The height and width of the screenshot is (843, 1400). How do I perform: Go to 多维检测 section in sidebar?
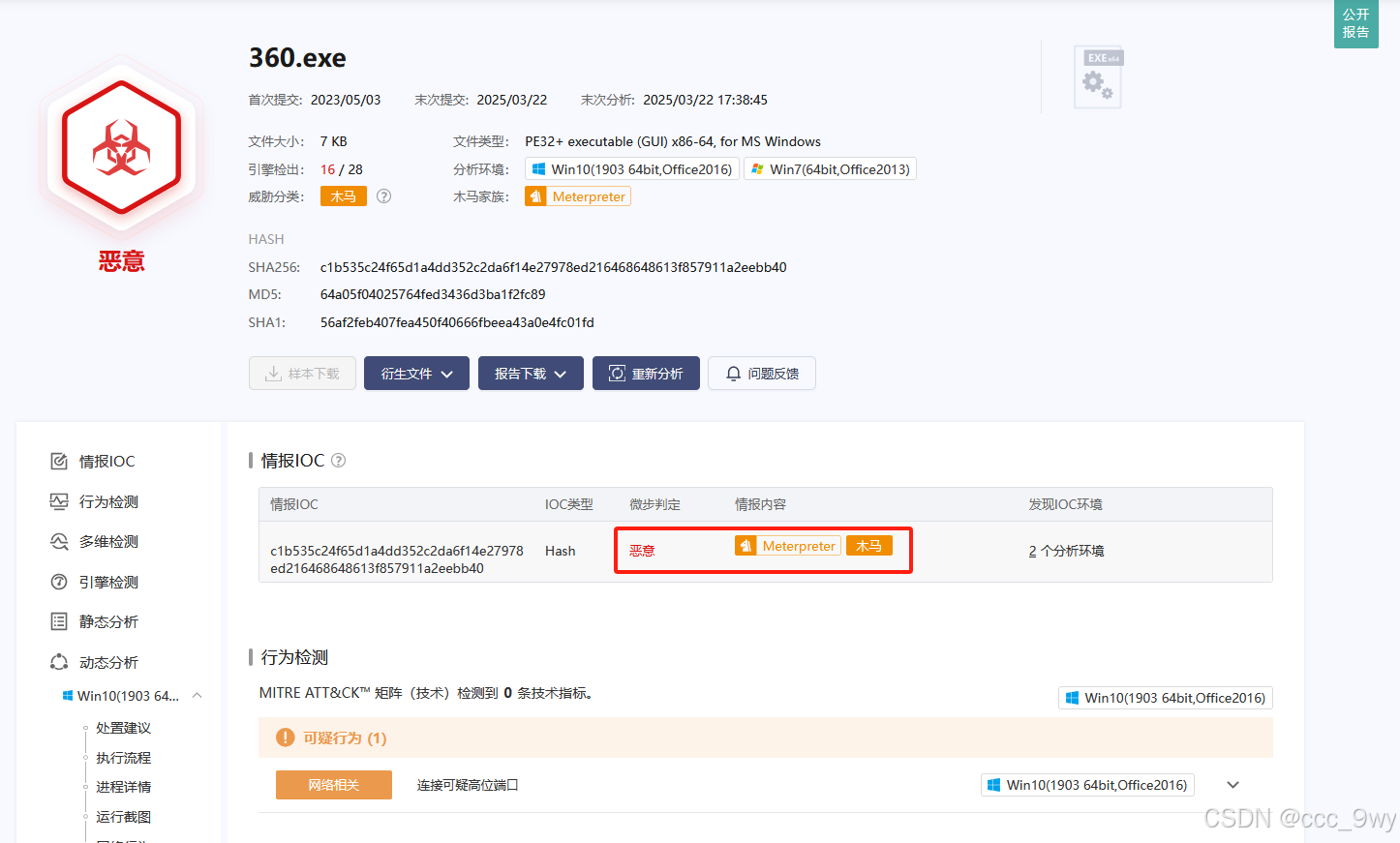(108, 542)
